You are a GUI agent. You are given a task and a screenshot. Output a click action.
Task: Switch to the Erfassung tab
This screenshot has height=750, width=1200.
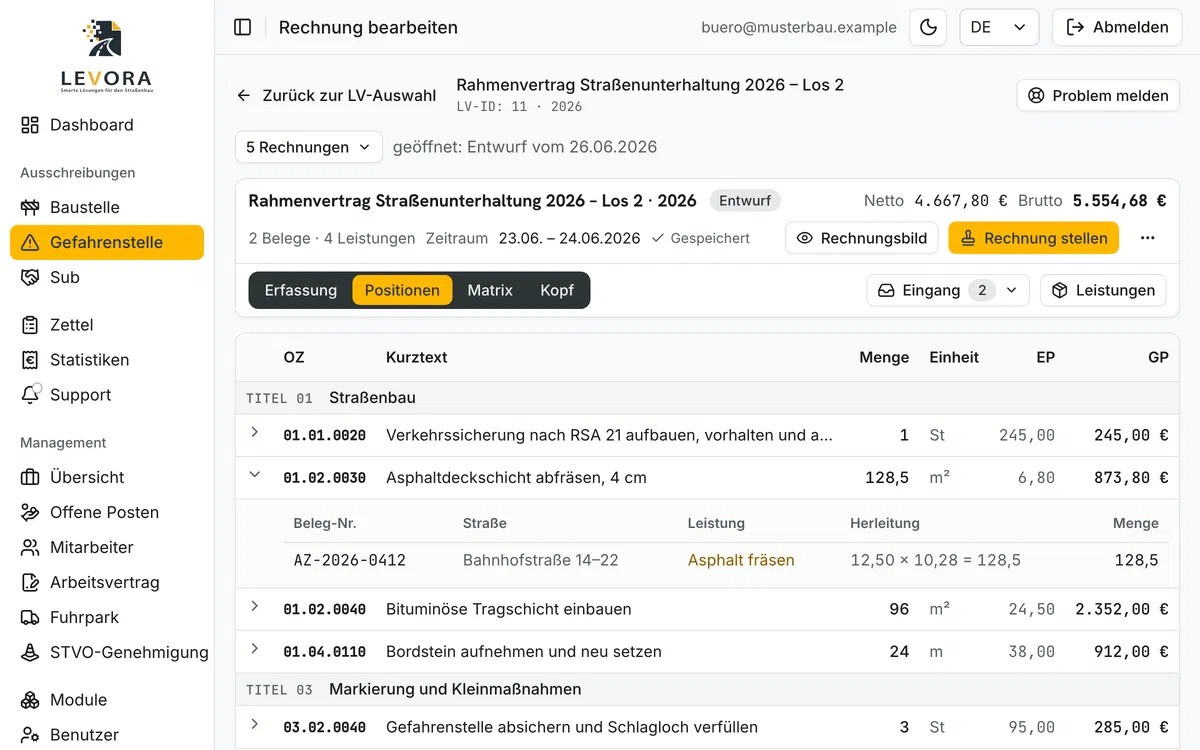coord(300,290)
